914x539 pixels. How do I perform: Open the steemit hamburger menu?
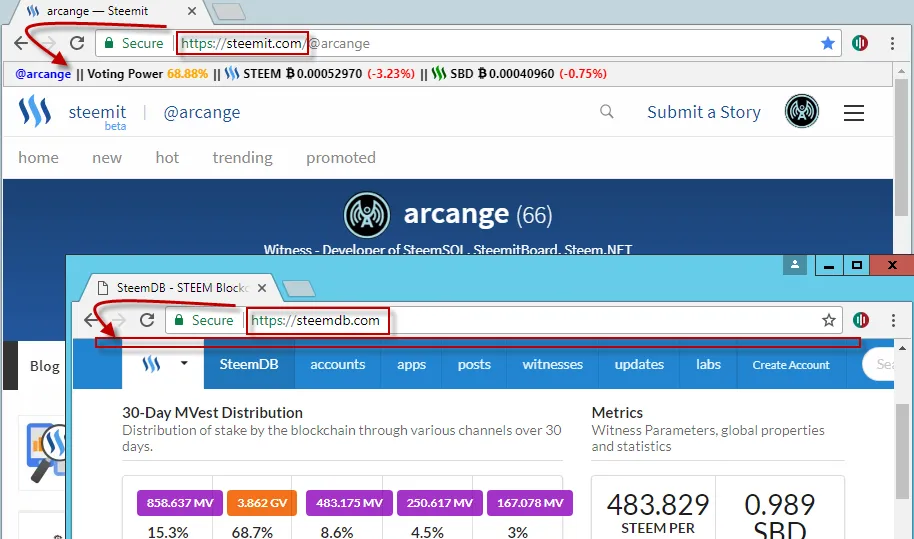coord(854,112)
